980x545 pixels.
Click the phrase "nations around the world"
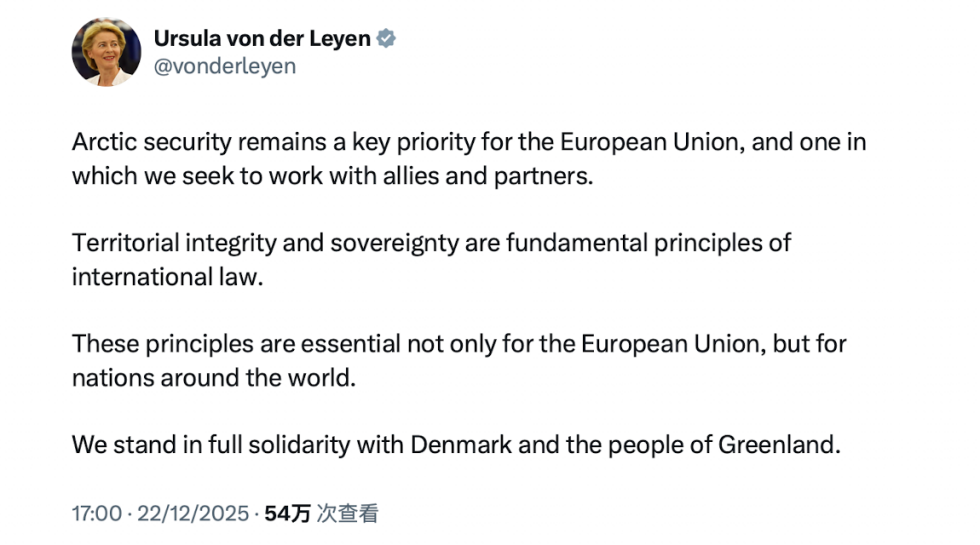(x=214, y=378)
